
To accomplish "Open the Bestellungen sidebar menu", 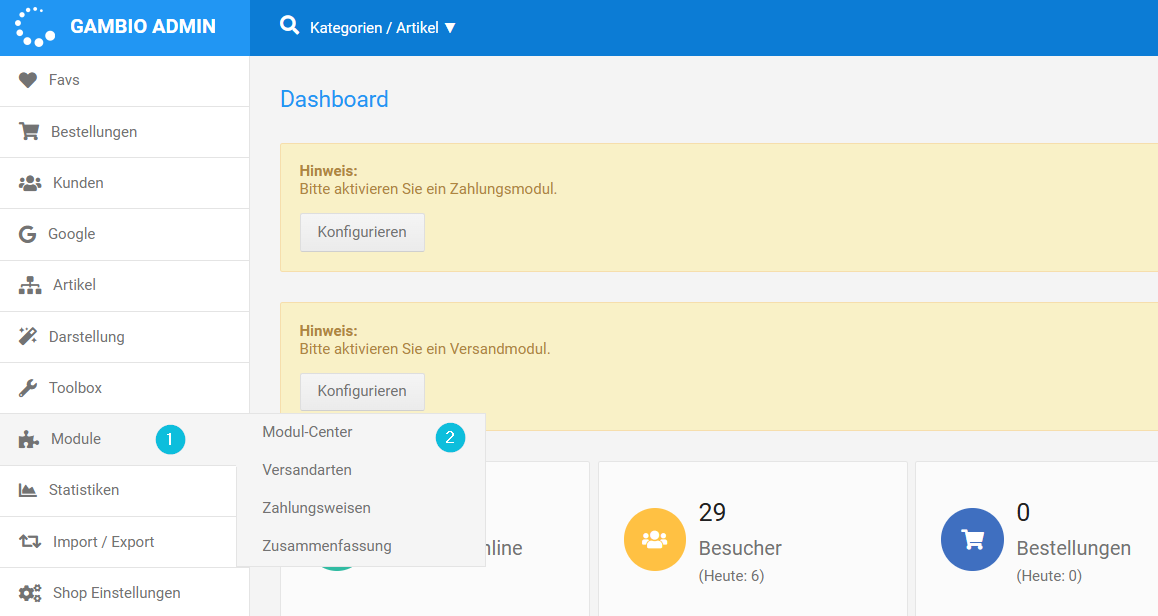I will pyautogui.click(x=125, y=132).
